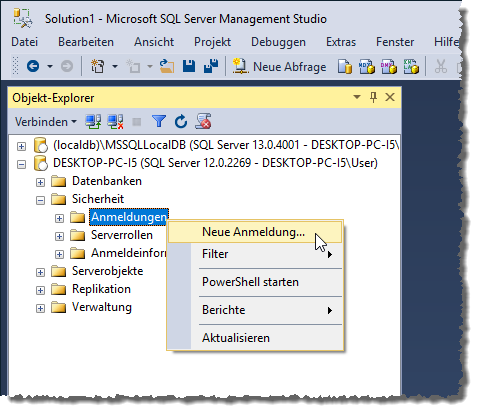
Task: Expand the Anmeldeinformationen folder
Action: coord(59,254)
